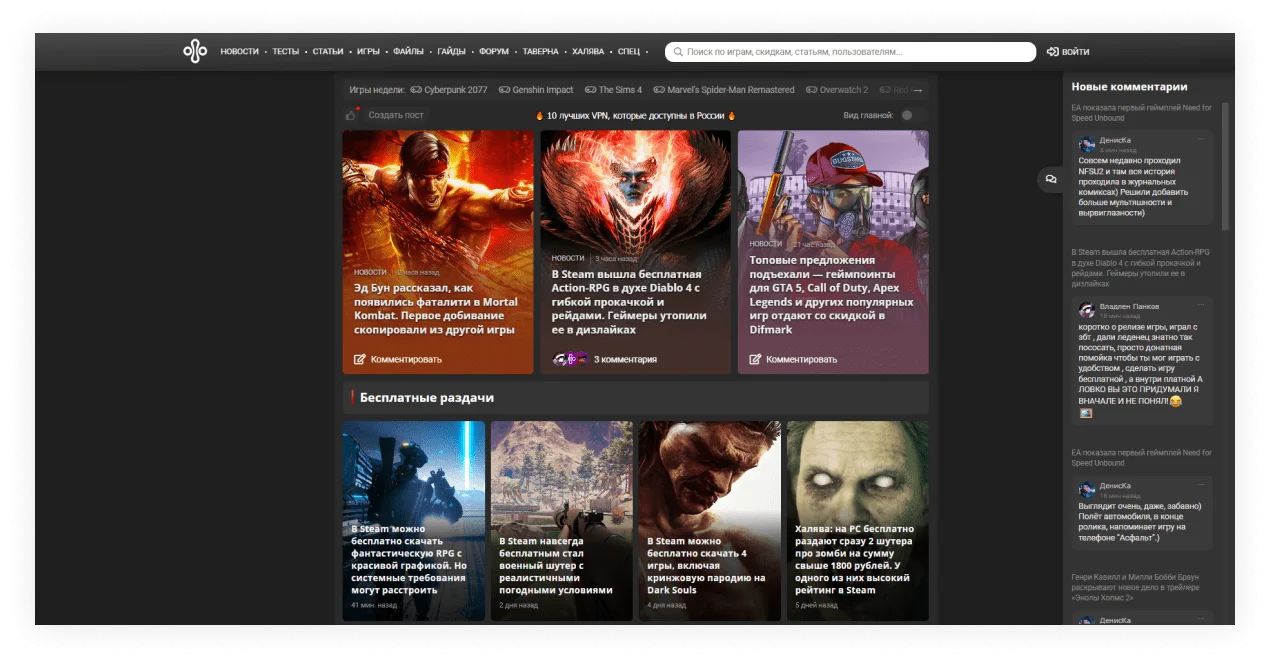The height and width of the screenshot is (662, 1270).
Task: Open the ГАЙДЫ menu
Action: (x=451, y=51)
